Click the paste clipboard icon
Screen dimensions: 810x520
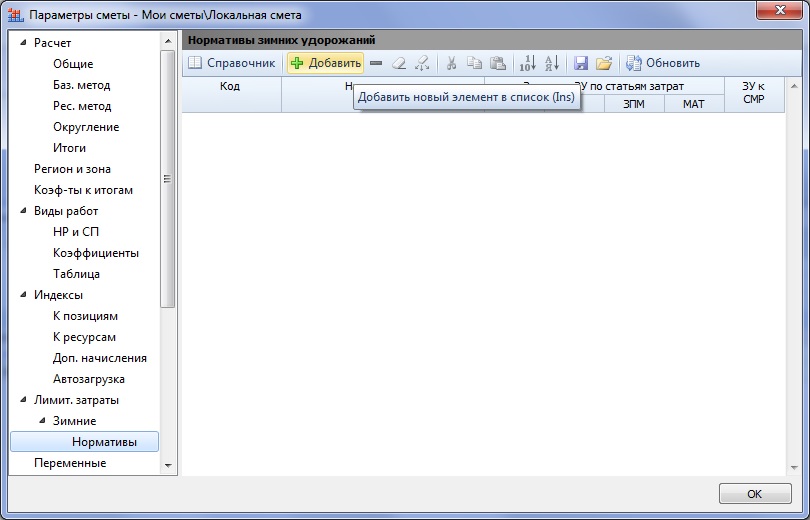click(497, 63)
